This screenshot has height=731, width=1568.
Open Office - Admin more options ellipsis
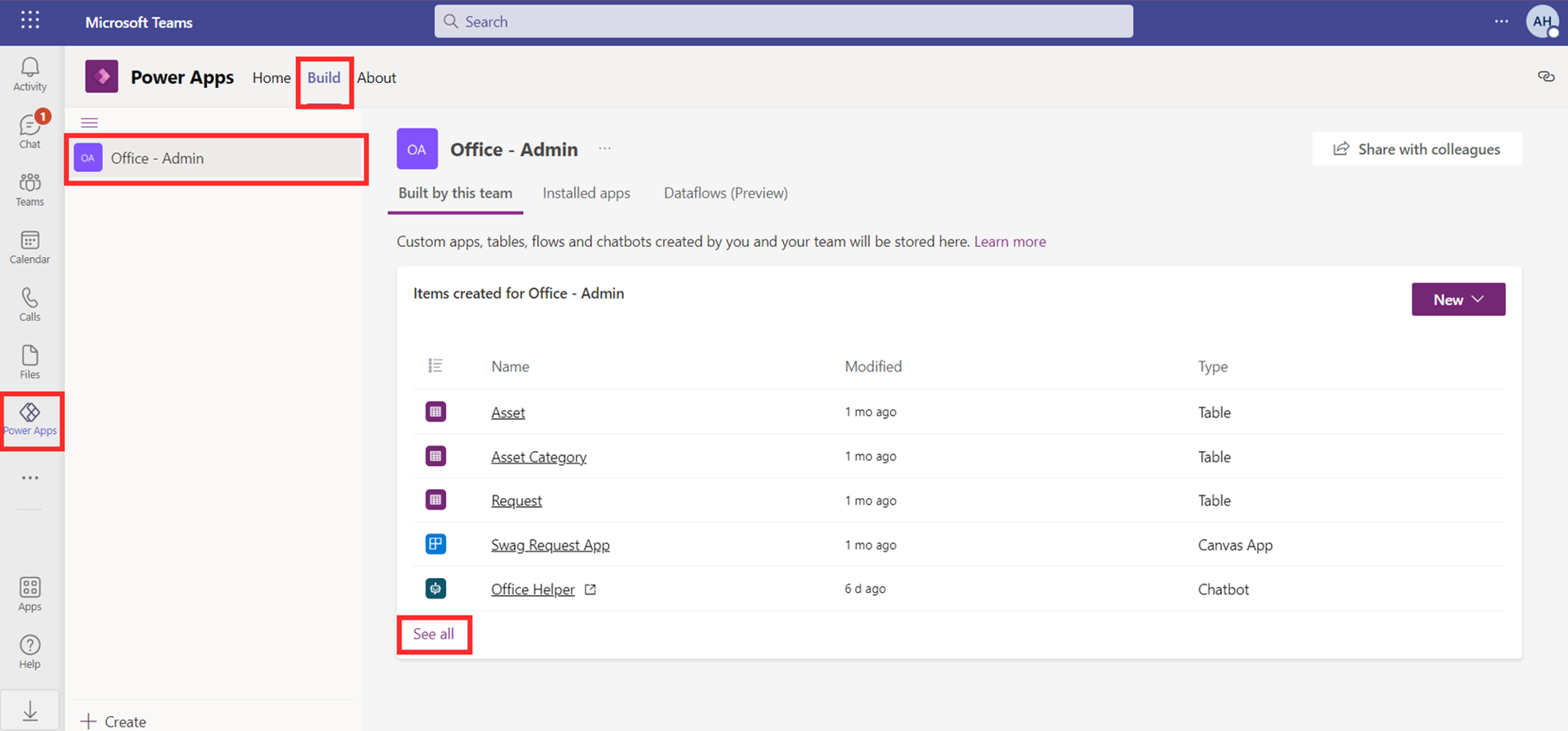point(605,149)
